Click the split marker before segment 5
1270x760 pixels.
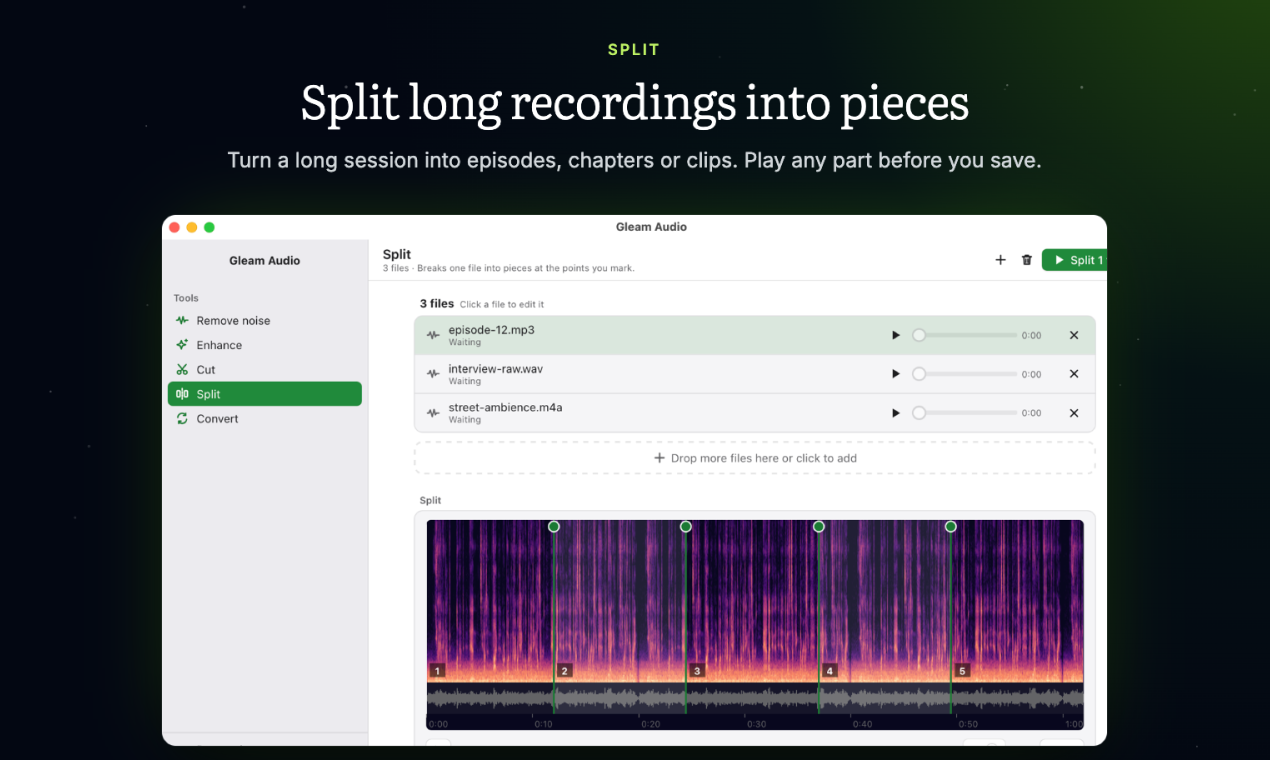[x=951, y=527]
